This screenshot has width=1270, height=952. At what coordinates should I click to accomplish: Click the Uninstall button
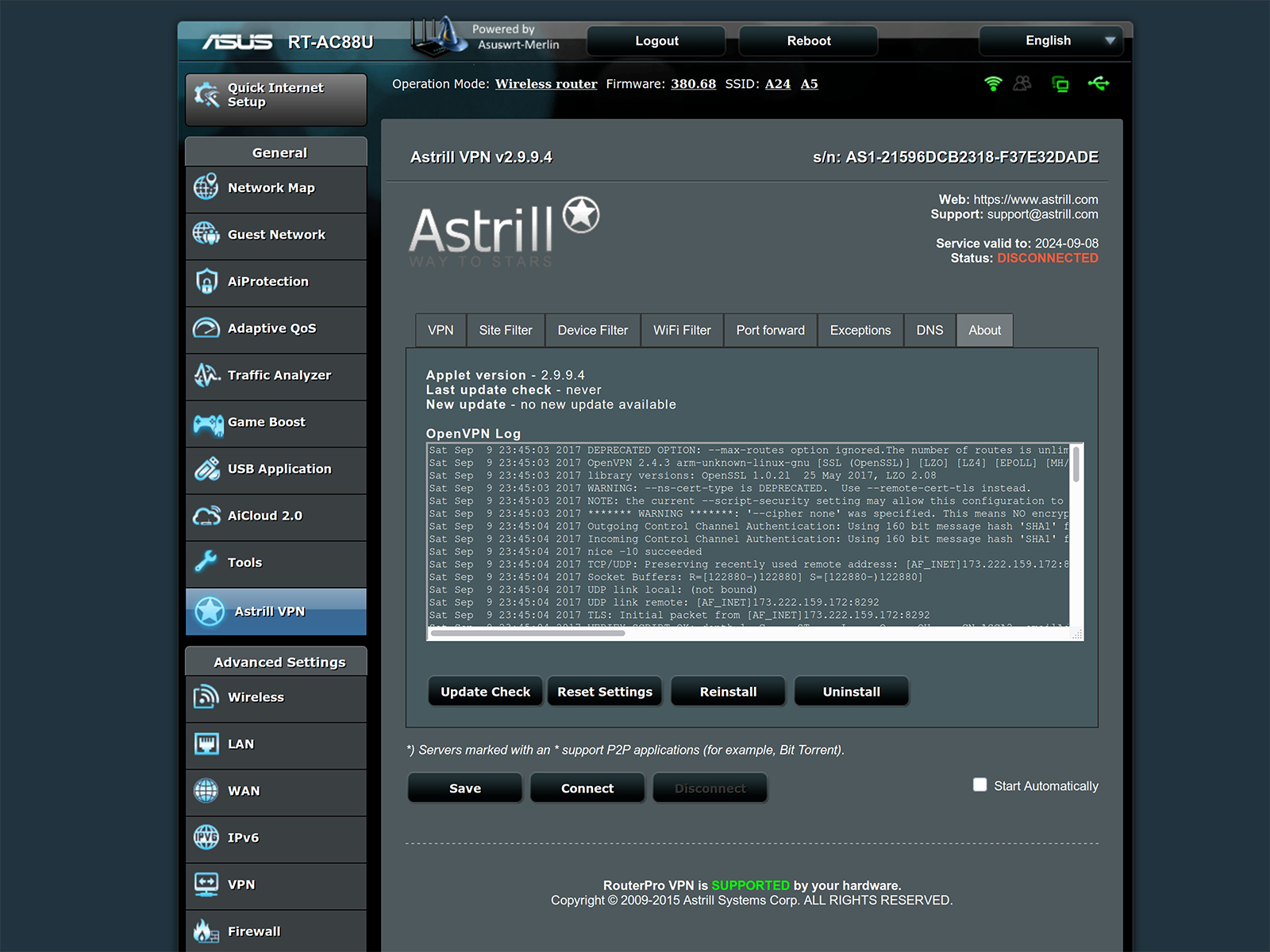[x=851, y=691]
